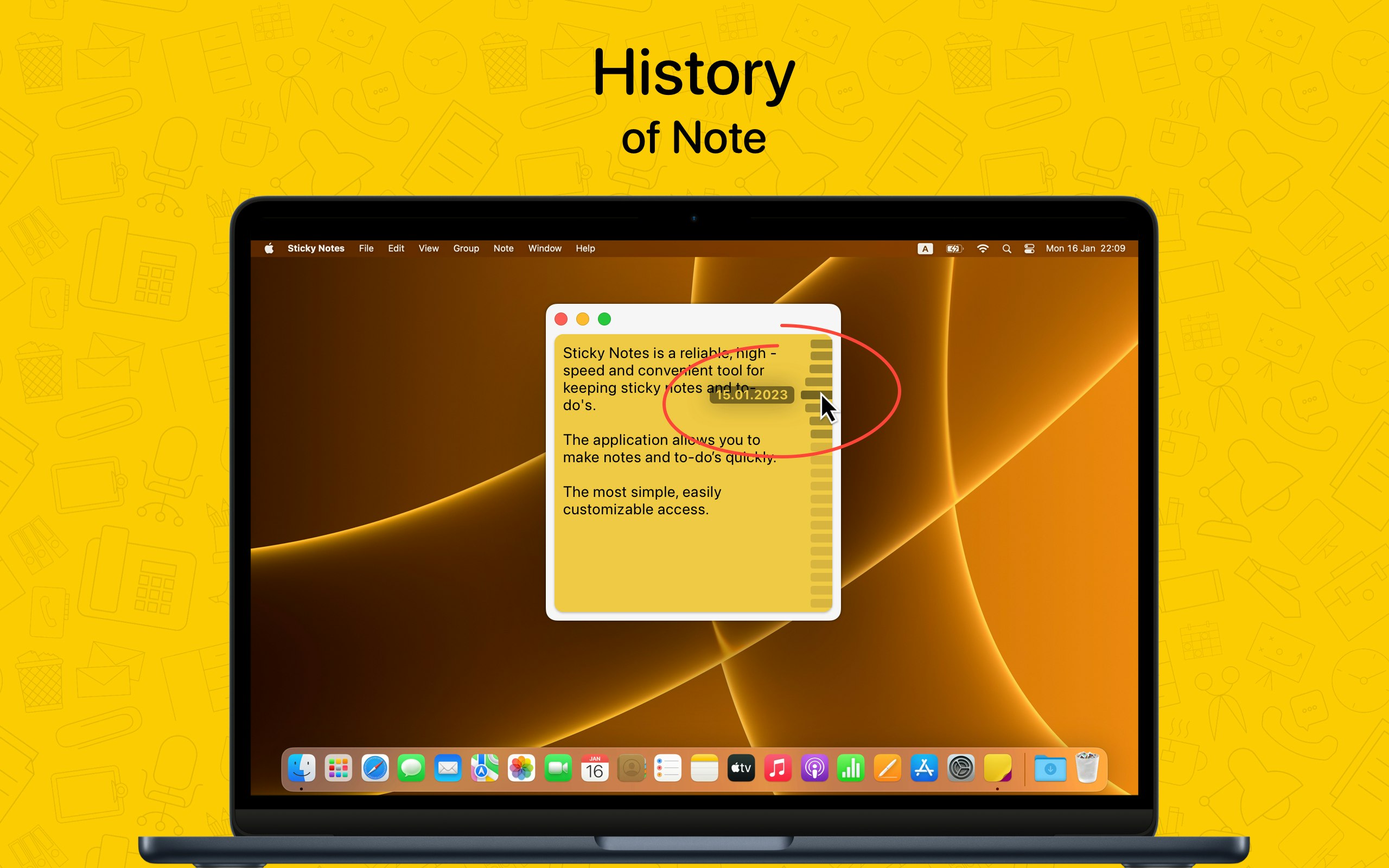1389x868 pixels.
Task: Switch the keyboard input source 'A' indicator
Action: coord(925,248)
